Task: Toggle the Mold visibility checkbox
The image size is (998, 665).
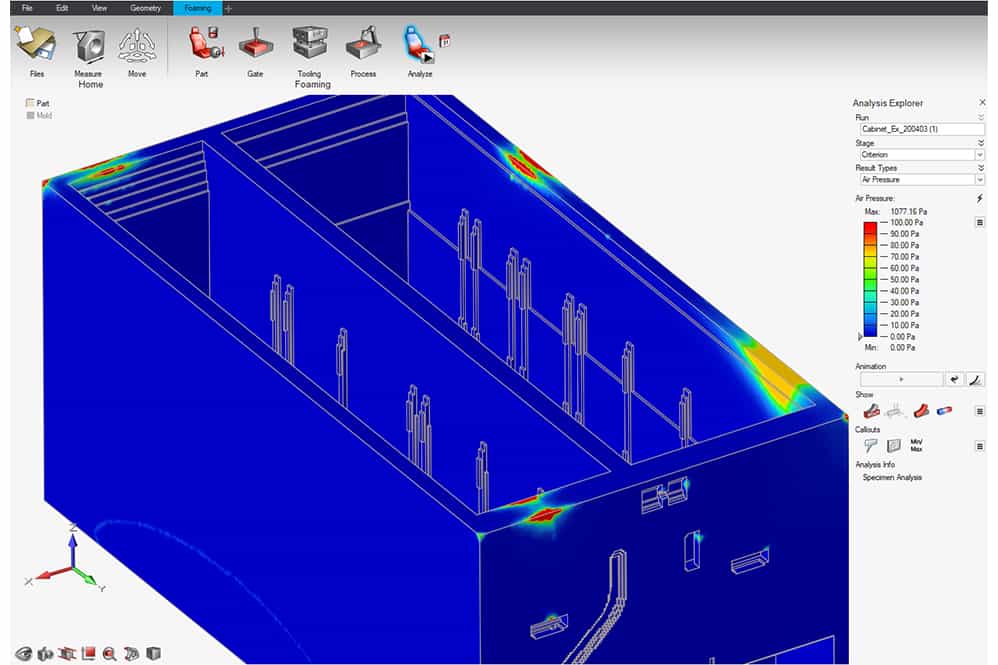Action: click(29, 116)
